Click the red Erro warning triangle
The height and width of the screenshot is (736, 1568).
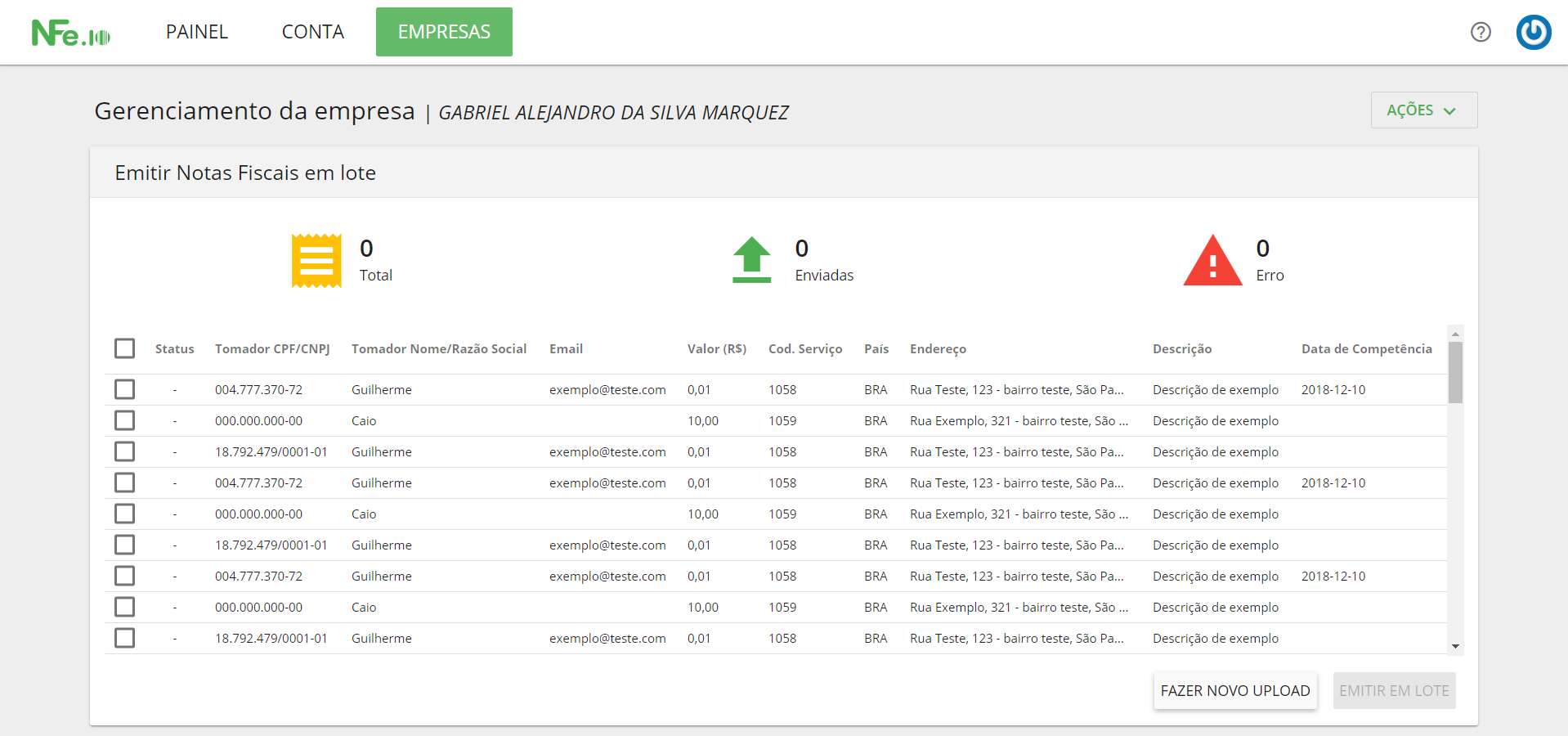point(1212,261)
